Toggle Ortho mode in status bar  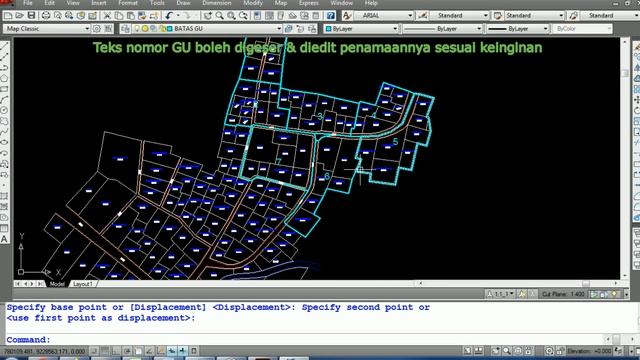(116, 351)
